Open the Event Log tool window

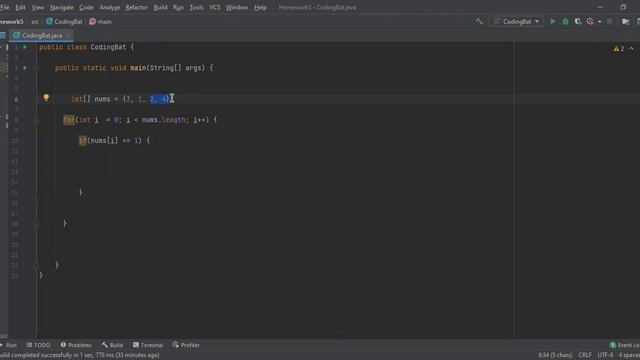[624, 345]
